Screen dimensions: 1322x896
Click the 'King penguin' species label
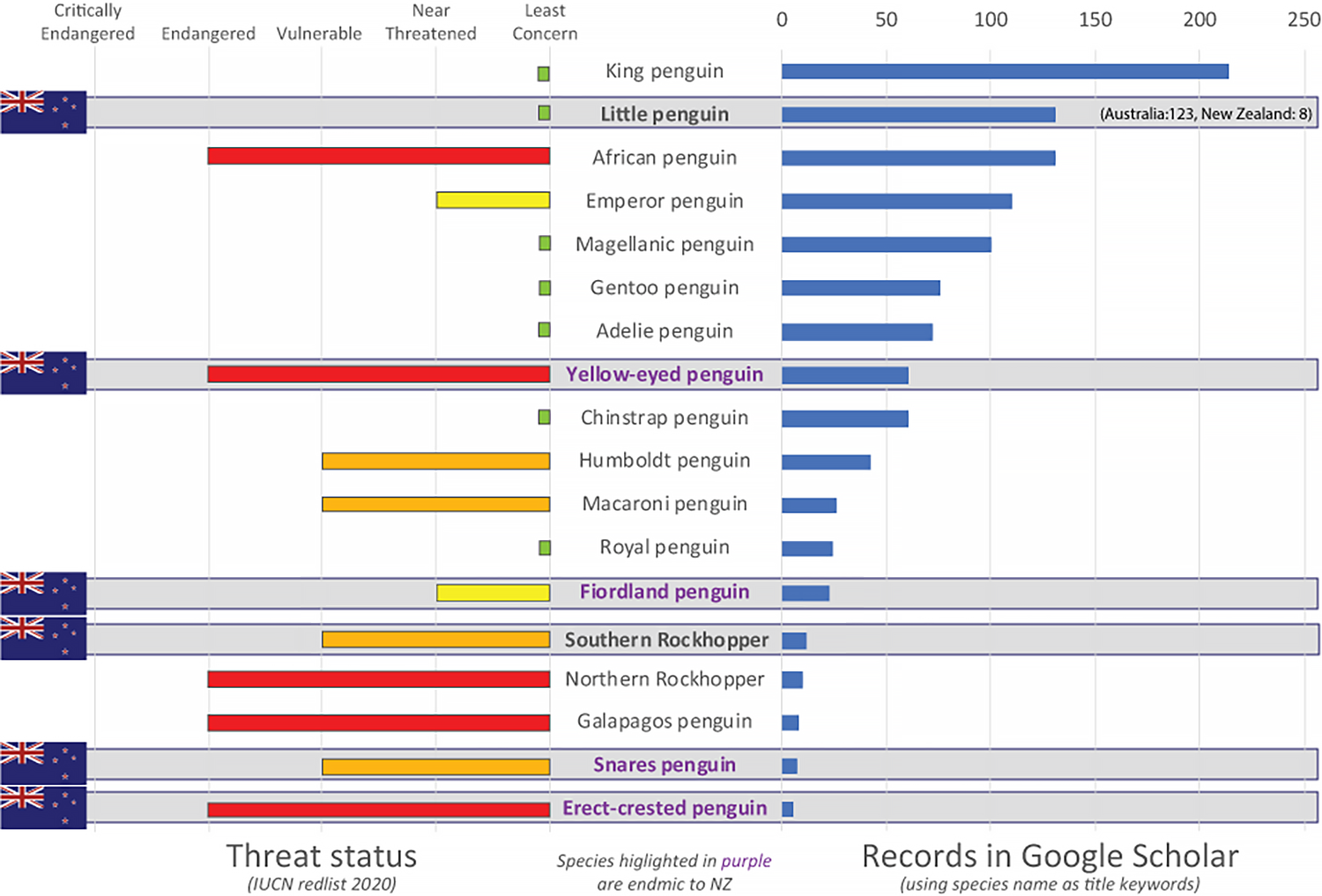click(665, 71)
